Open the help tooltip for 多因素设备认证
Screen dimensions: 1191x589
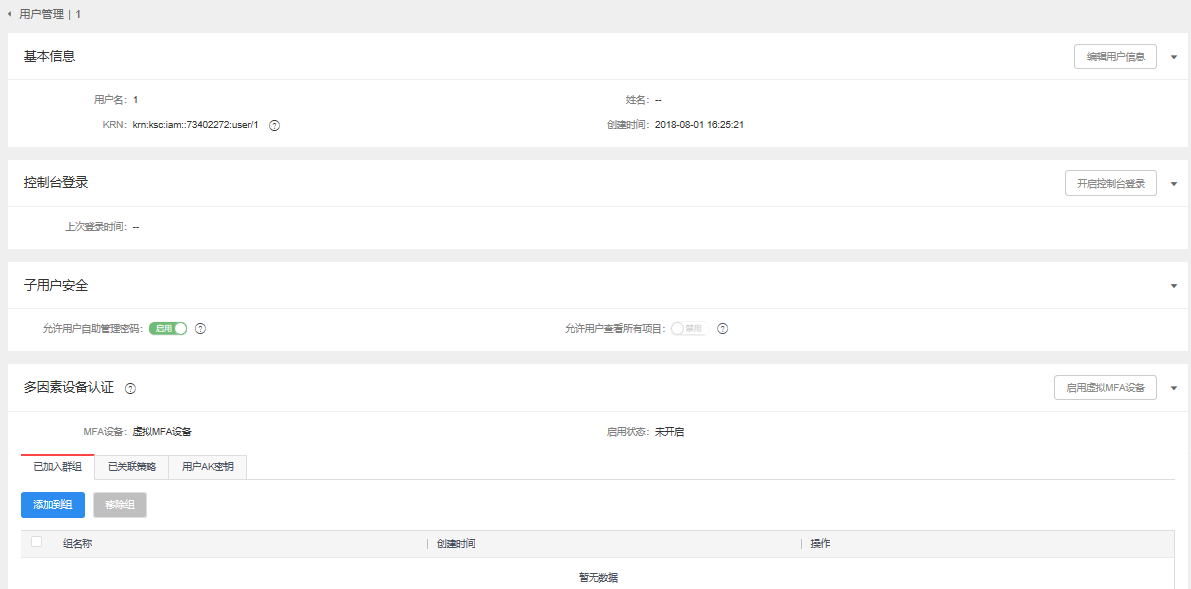pos(130,388)
